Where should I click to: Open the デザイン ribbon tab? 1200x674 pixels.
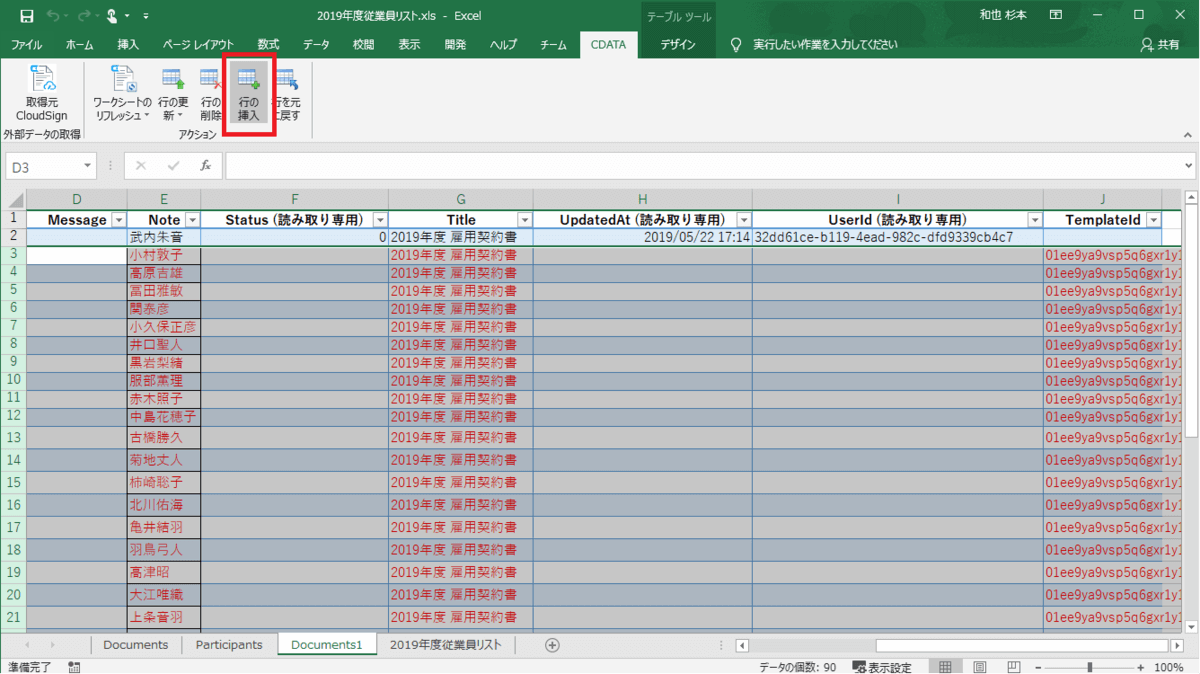[678, 45]
